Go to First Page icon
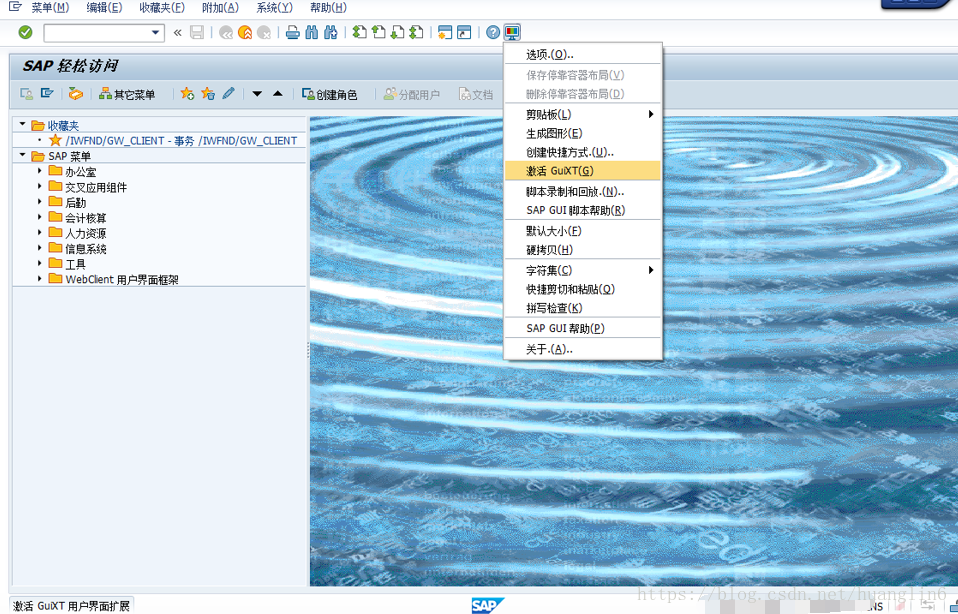The image size is (958, 614). click(x=360, y=32)
